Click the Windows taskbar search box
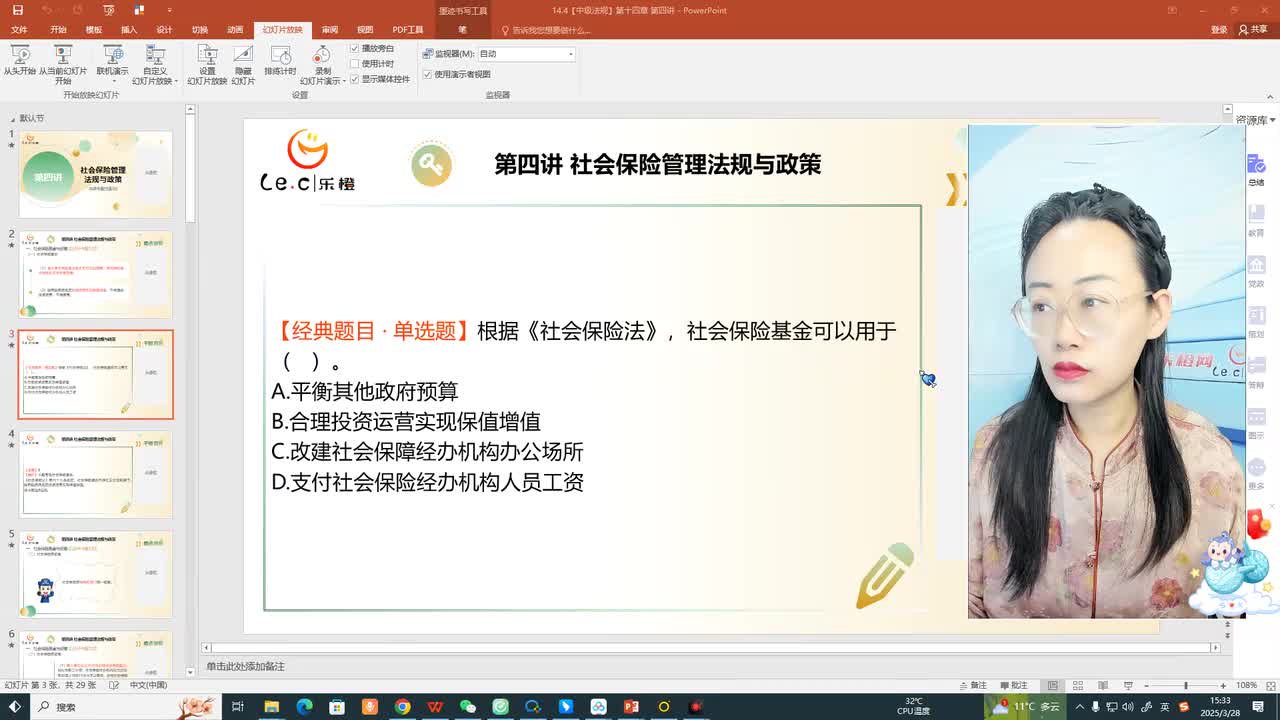The width and height of the screenshot is (1280, 720). tap(125, 707)
